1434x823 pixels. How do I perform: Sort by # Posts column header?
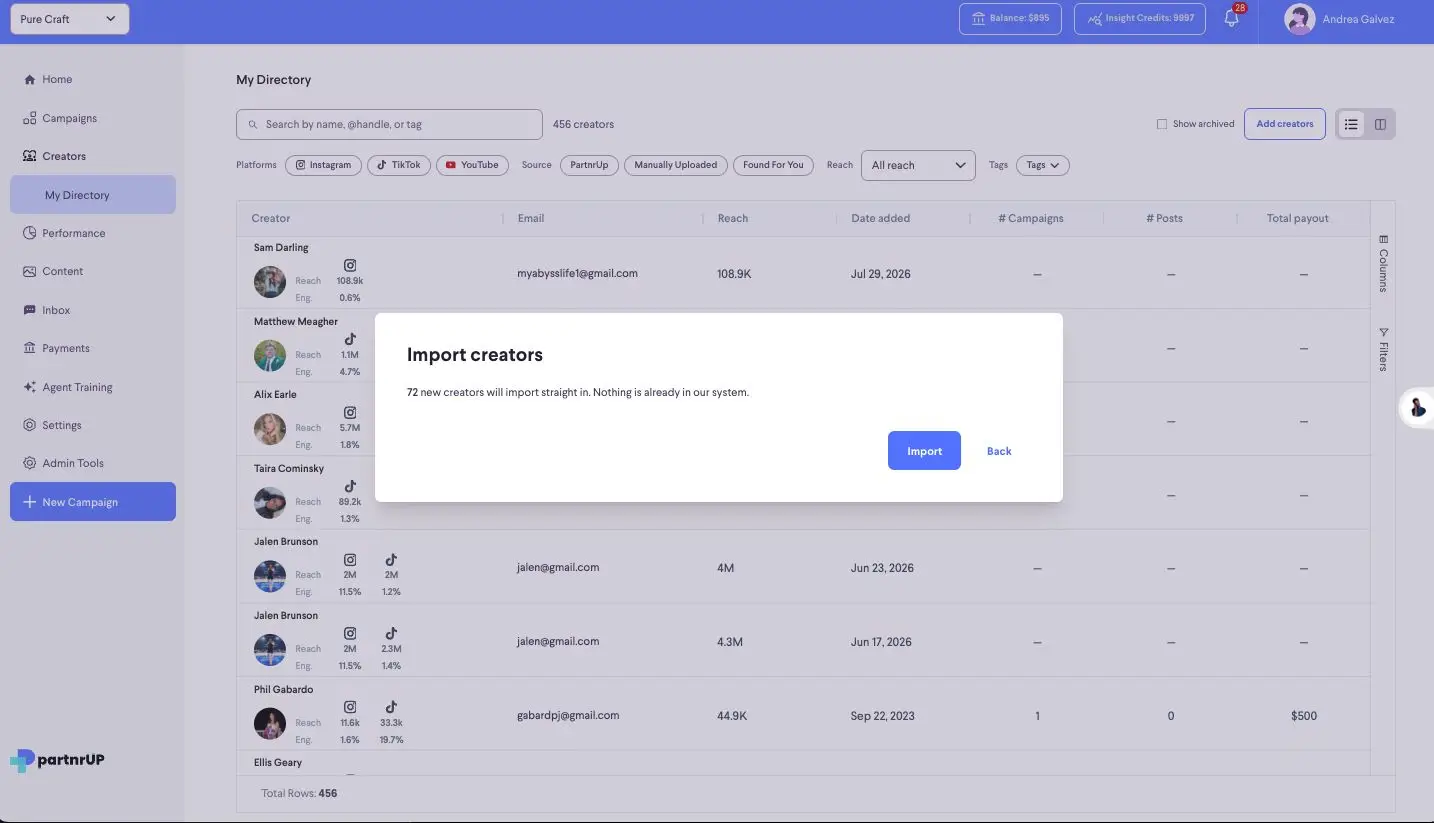pyautogui.click(x=1164, y=218)
